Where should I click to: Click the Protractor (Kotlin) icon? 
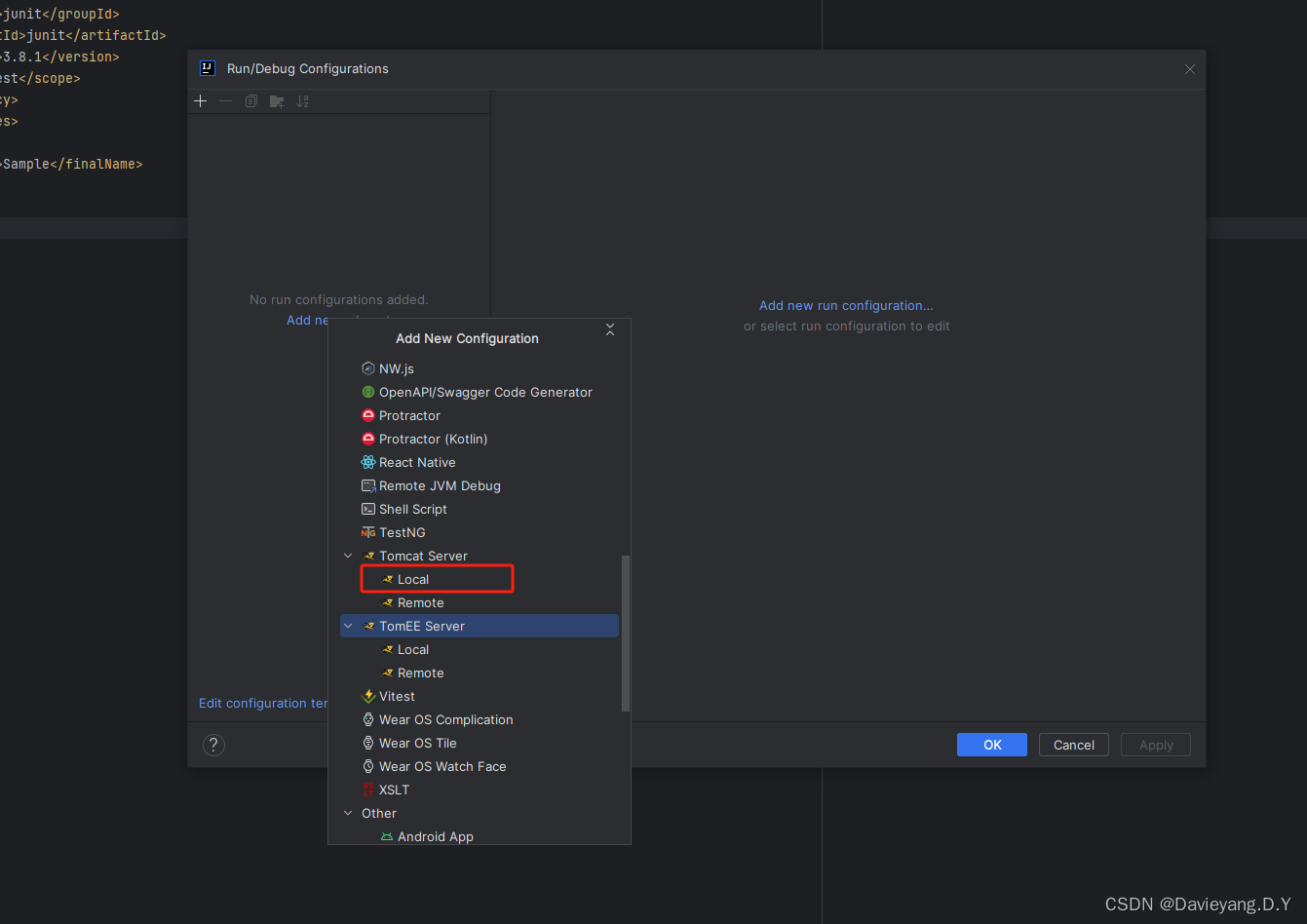tap(368, 439)
